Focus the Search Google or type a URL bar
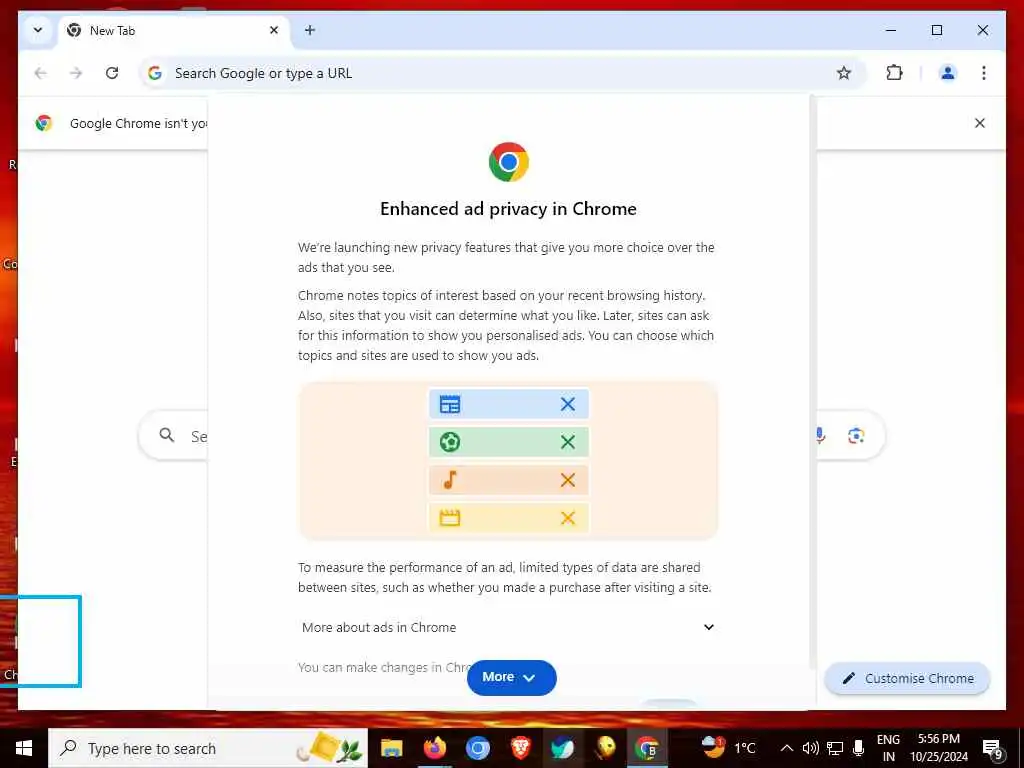 503,73
